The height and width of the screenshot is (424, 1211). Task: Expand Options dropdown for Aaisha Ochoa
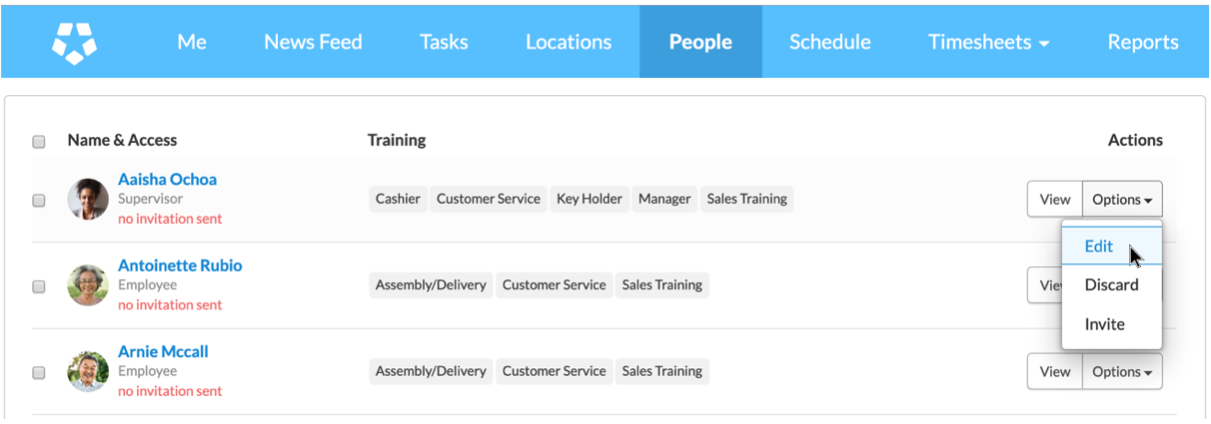coord(1121,199)
